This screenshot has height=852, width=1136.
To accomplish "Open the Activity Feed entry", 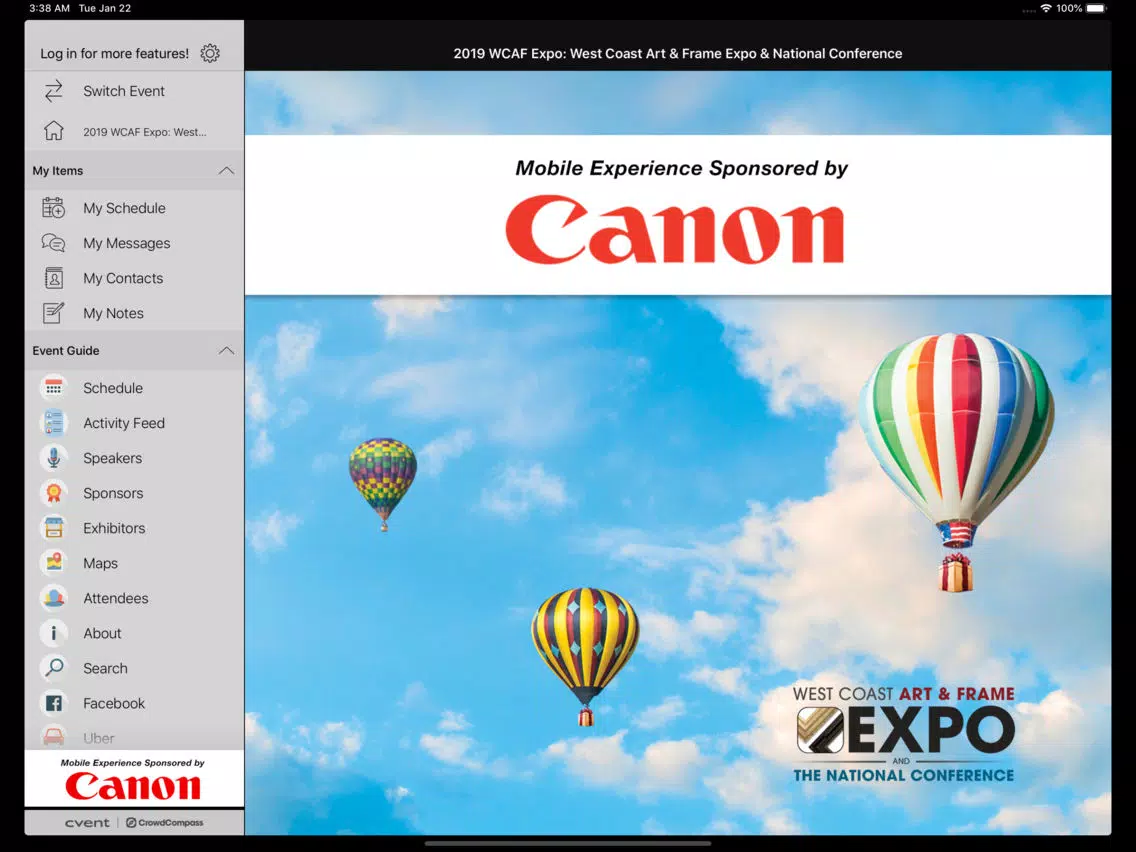I will coord(134,423).
